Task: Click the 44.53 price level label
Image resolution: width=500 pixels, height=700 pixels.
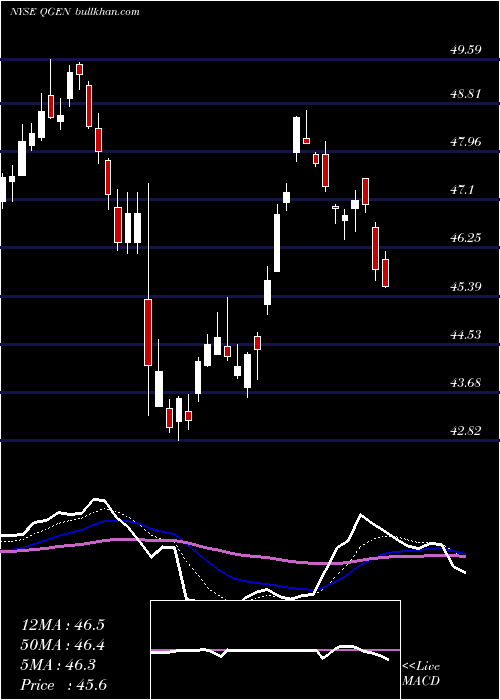Action: coord(465,334)
